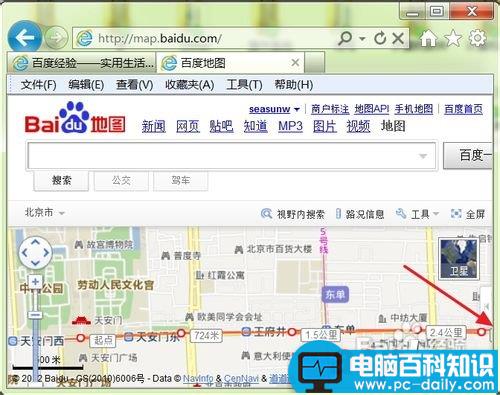The width and height of the screenshot is (500, 395).
Task: Open browser settings gear icon
Action: click(x=478, y=38)
